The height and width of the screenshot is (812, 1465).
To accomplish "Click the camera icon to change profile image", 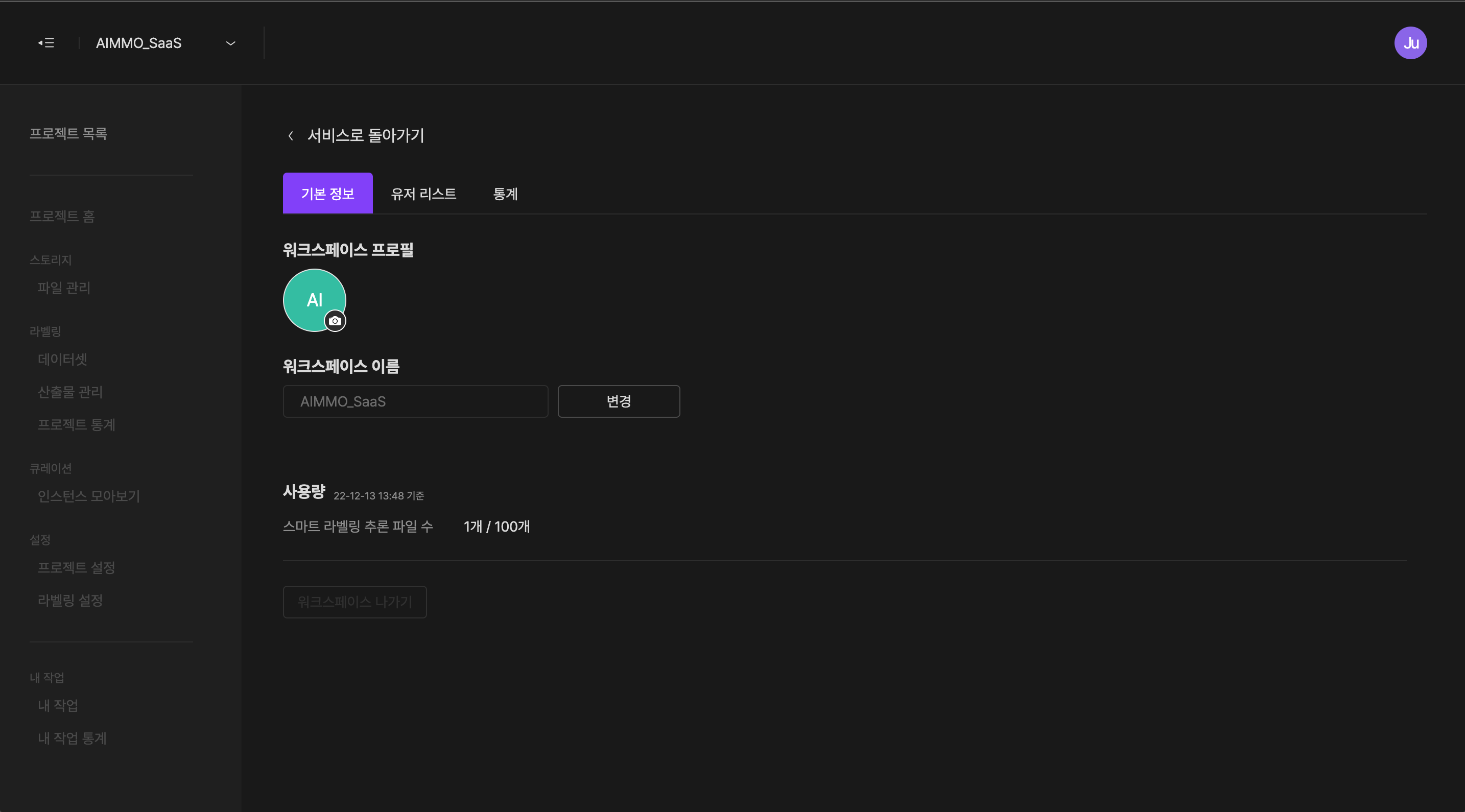I will pyautogui.click(x=335, y=321).
